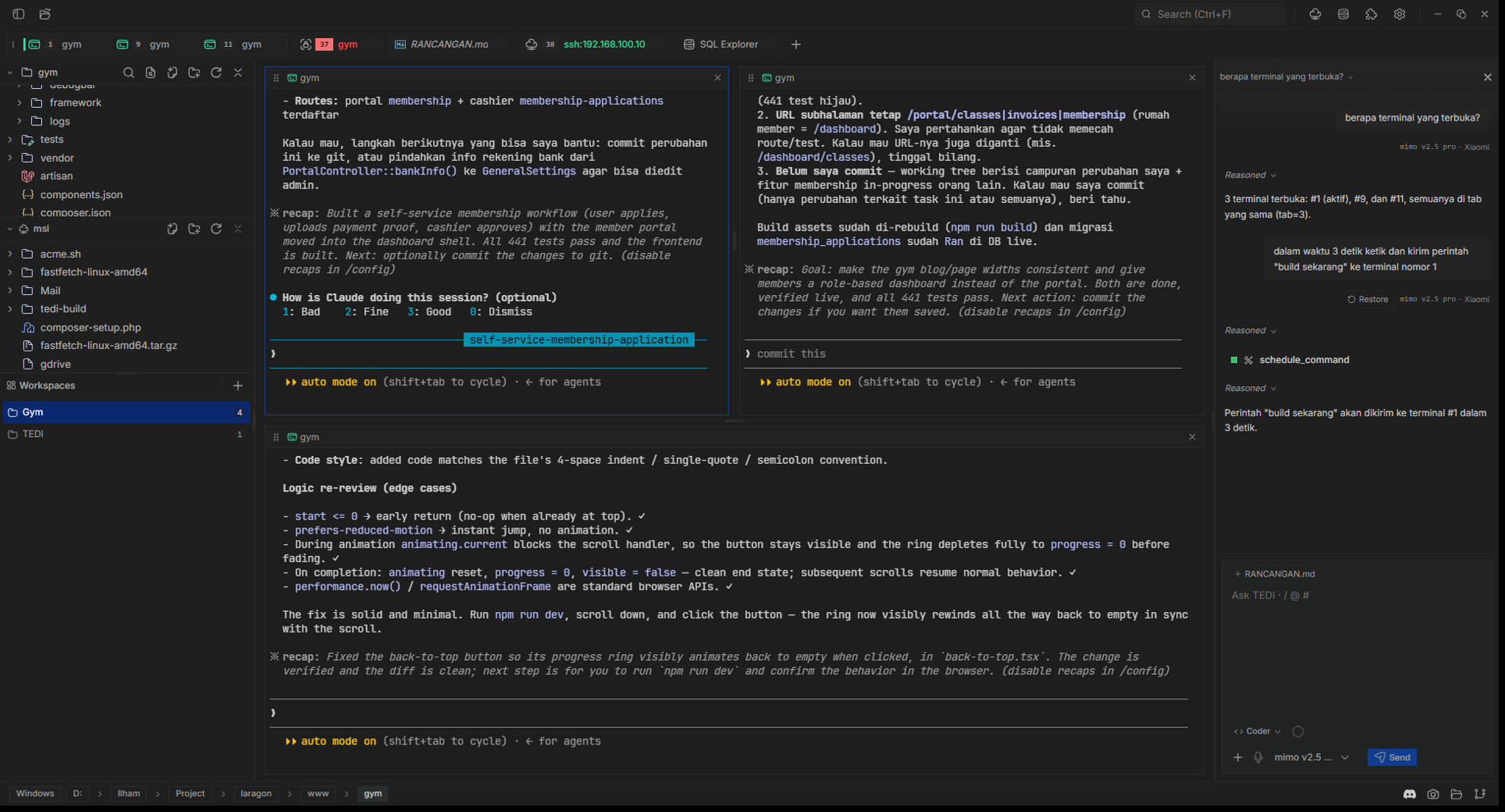The image size is (1505, 812).
Task: Select the TEDI workspace
Action: pyautogui.click(x=126, y=435)
